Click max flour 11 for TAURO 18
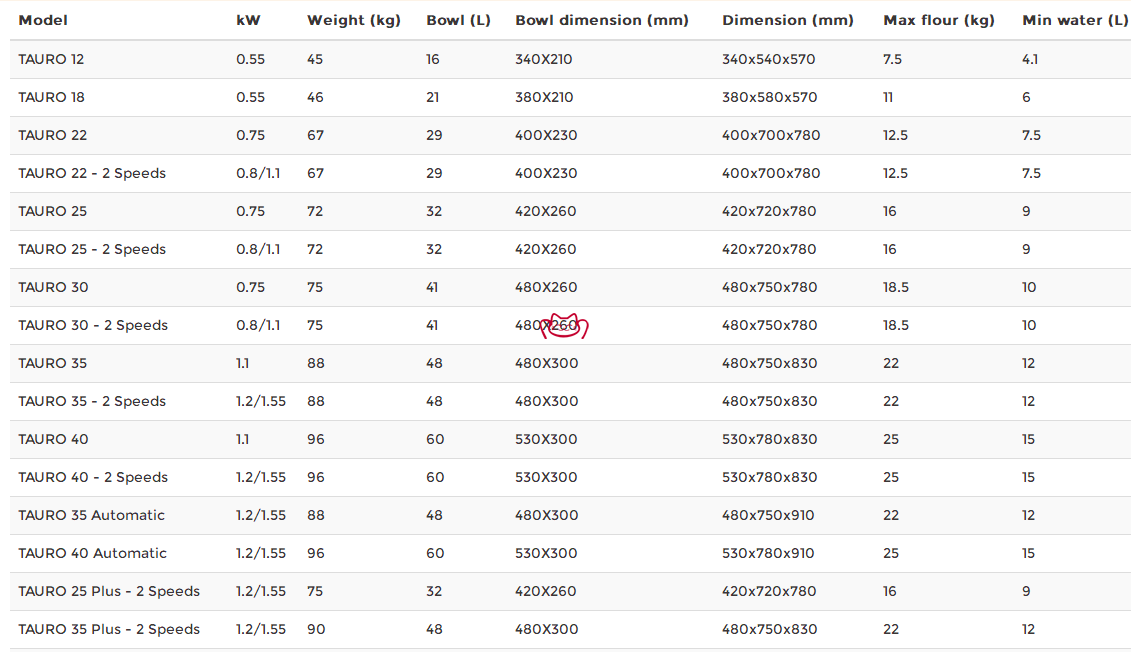Viewport: 1131px width, 652px height. (x=888, y=97)
